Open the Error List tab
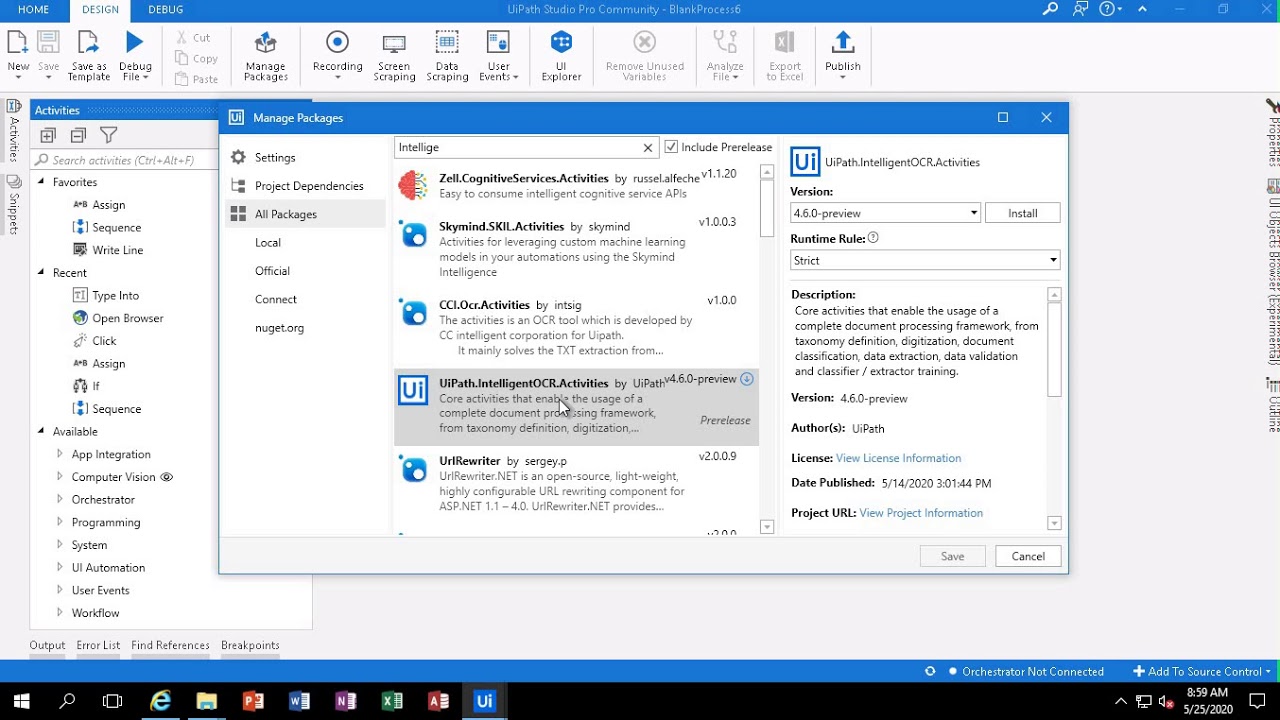Image resolution: width=1280 pixels, height=720 pixels. (x=98, y=645)
